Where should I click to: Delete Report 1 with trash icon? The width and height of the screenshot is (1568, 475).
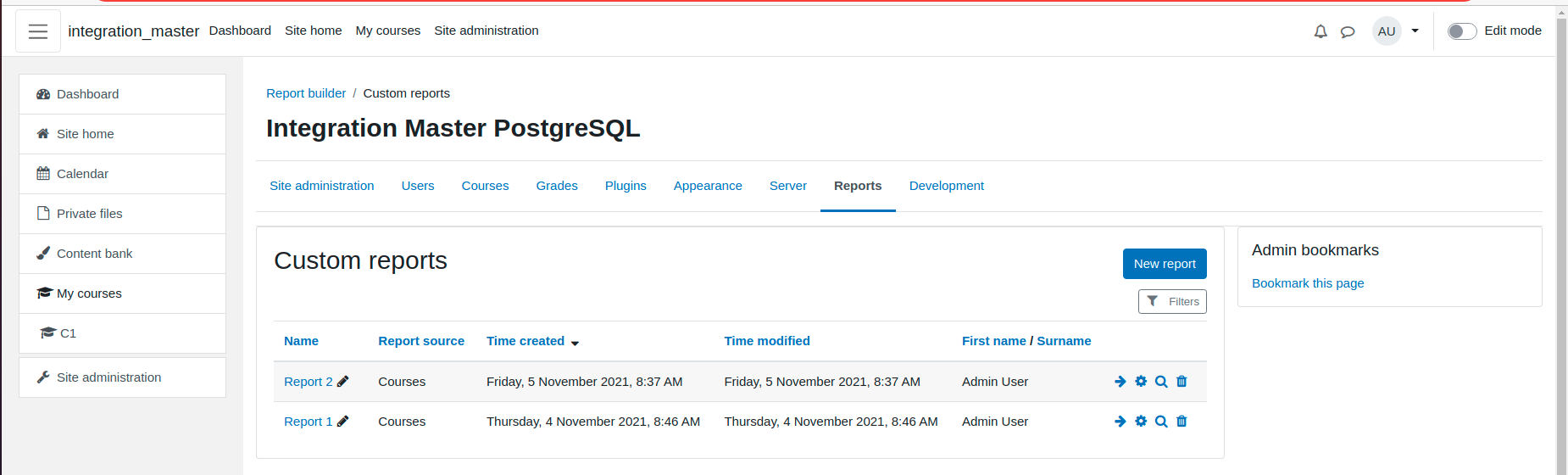[x=1182, y=422]
